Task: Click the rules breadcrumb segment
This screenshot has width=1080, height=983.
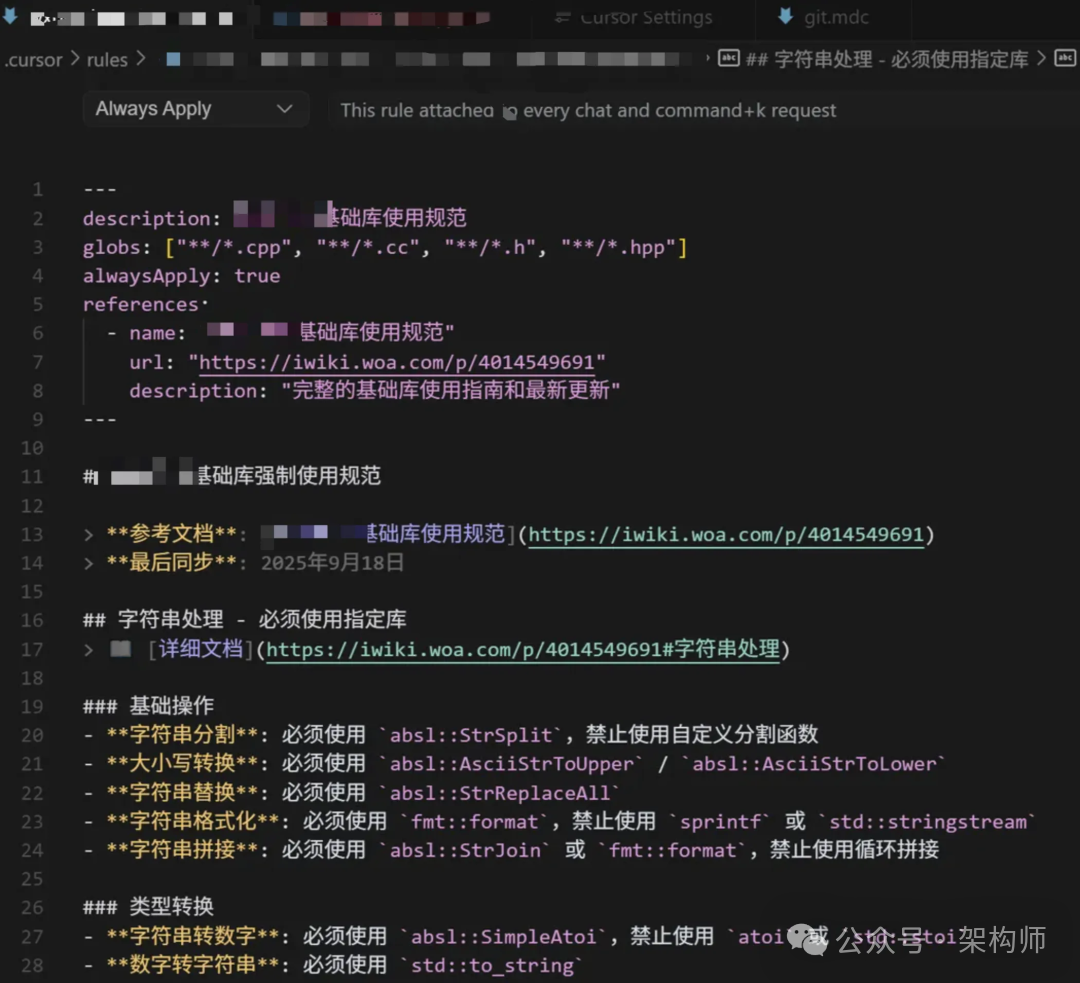Action: pos(107,60)
